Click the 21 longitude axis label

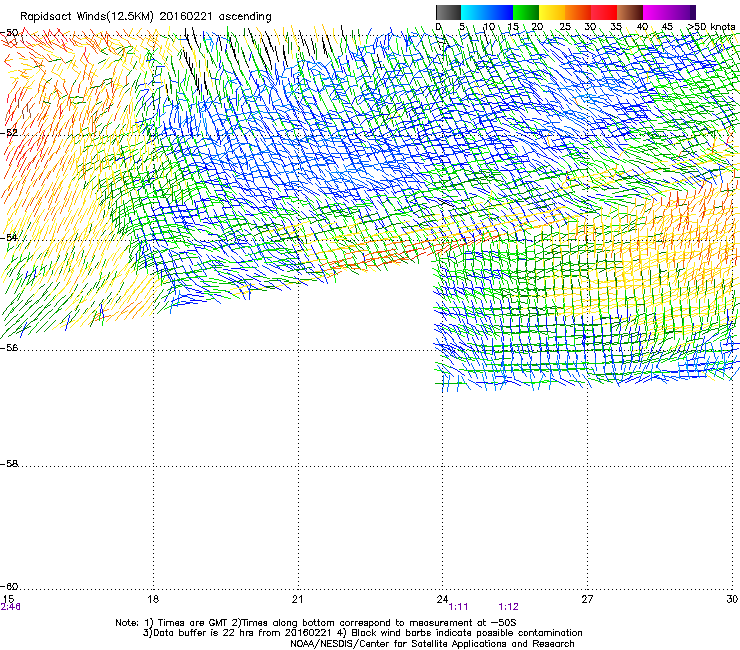297,599
